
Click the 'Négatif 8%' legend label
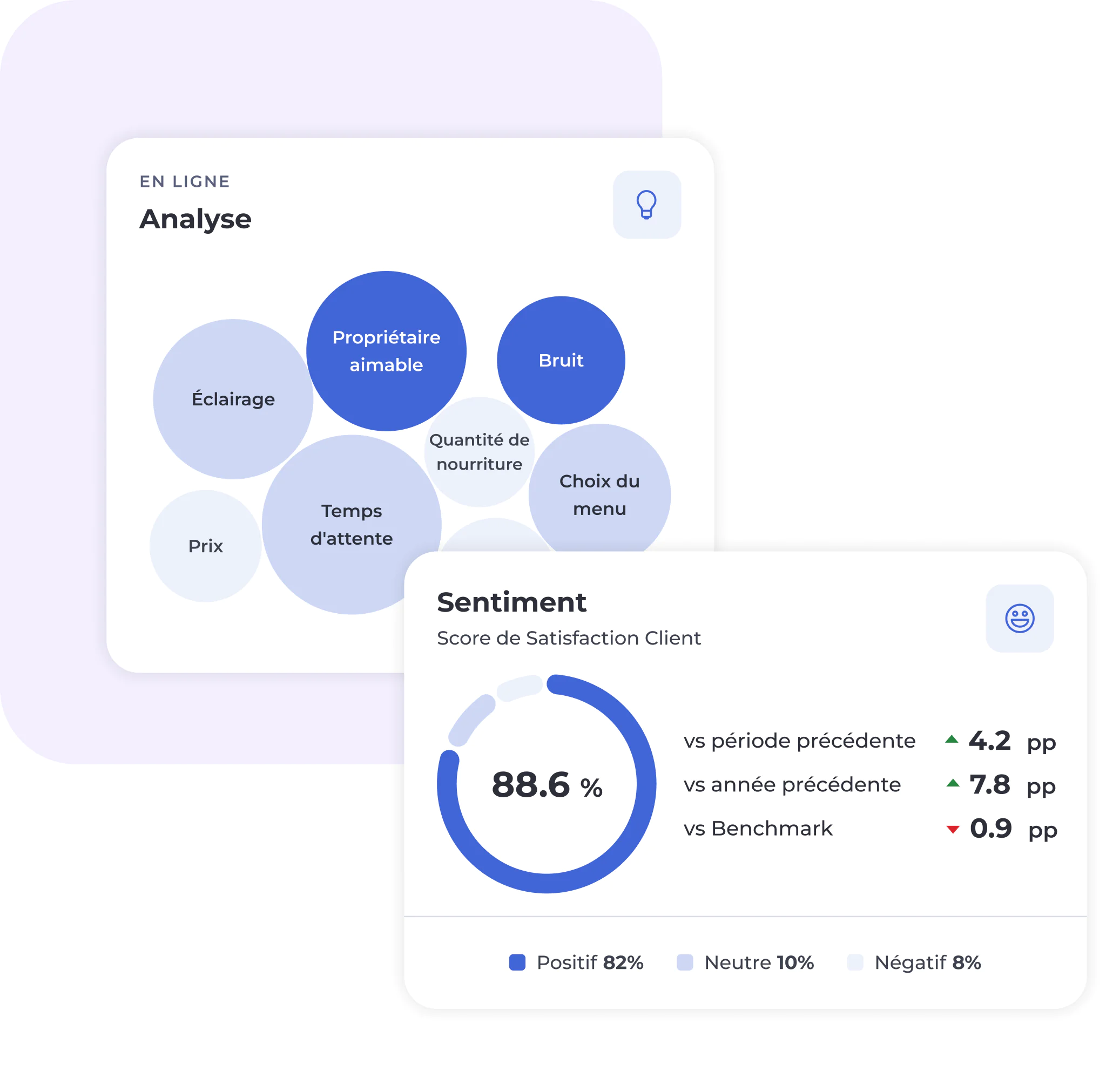tap(927, 962)
